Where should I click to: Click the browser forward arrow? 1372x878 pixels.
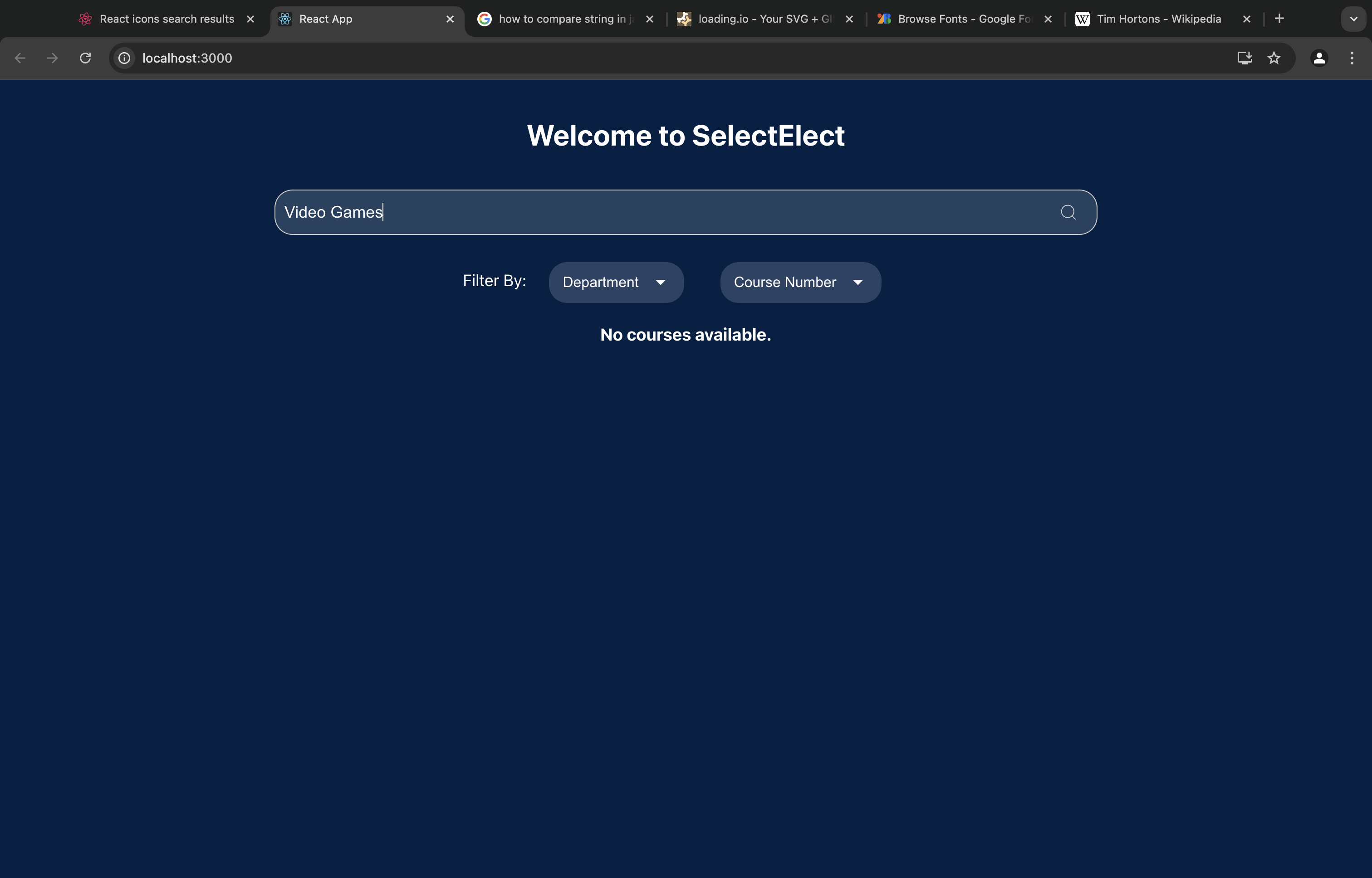(x=53, y=58)
